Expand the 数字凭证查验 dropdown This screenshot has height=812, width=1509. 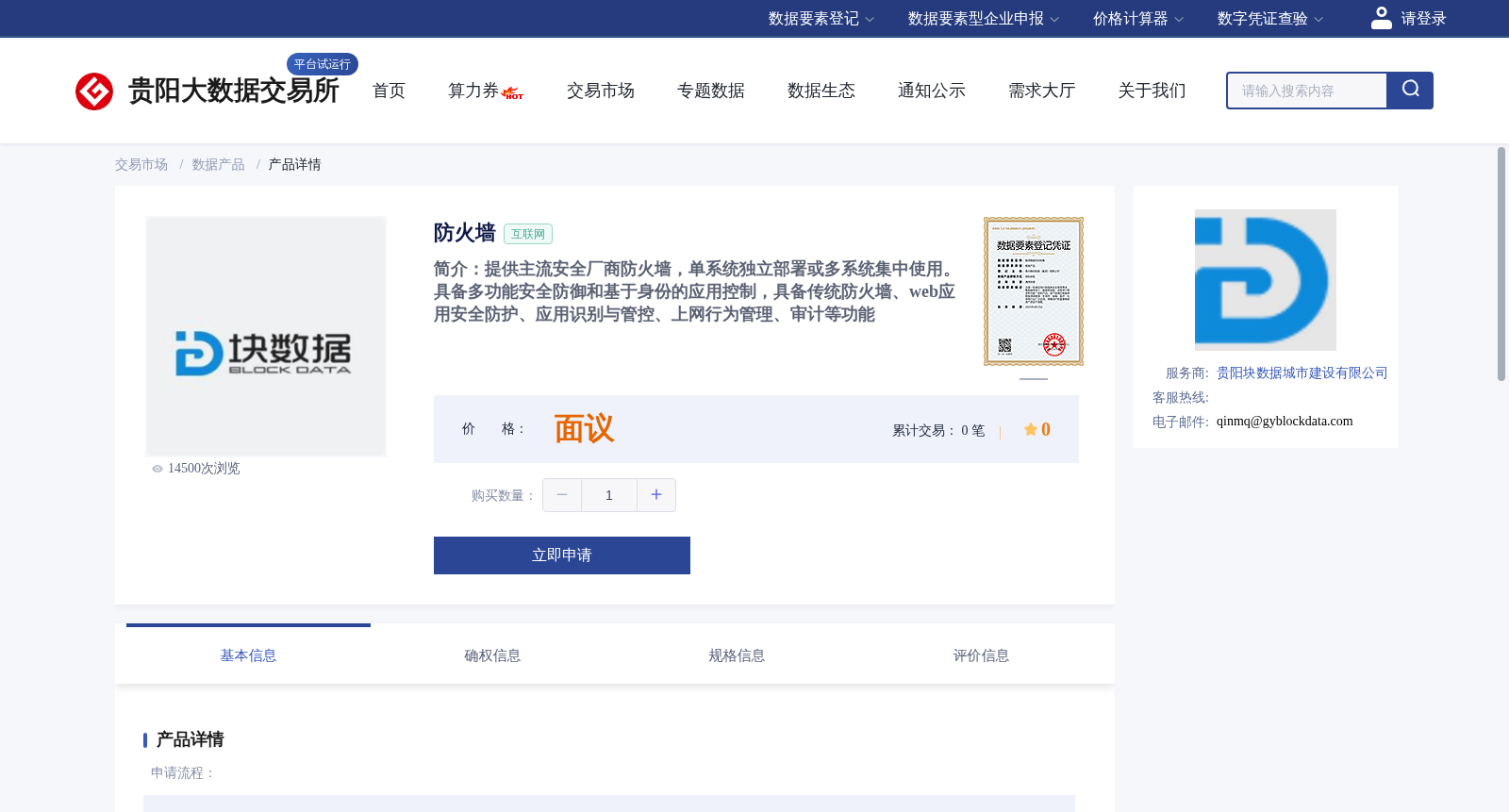click(x=1270, y=19)
